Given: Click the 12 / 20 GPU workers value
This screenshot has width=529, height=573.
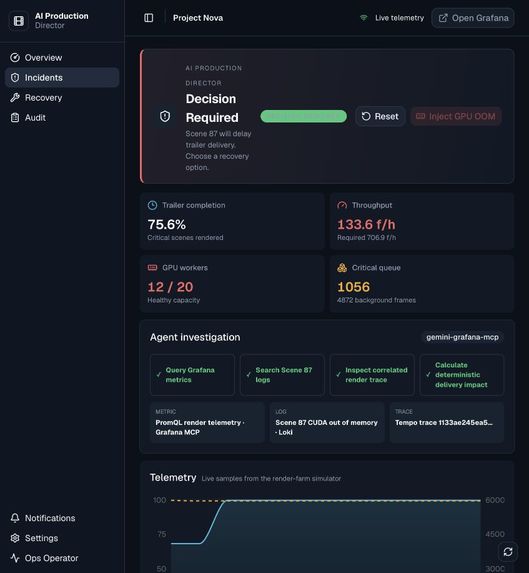Looking at the screenshot, I should 170,287.
